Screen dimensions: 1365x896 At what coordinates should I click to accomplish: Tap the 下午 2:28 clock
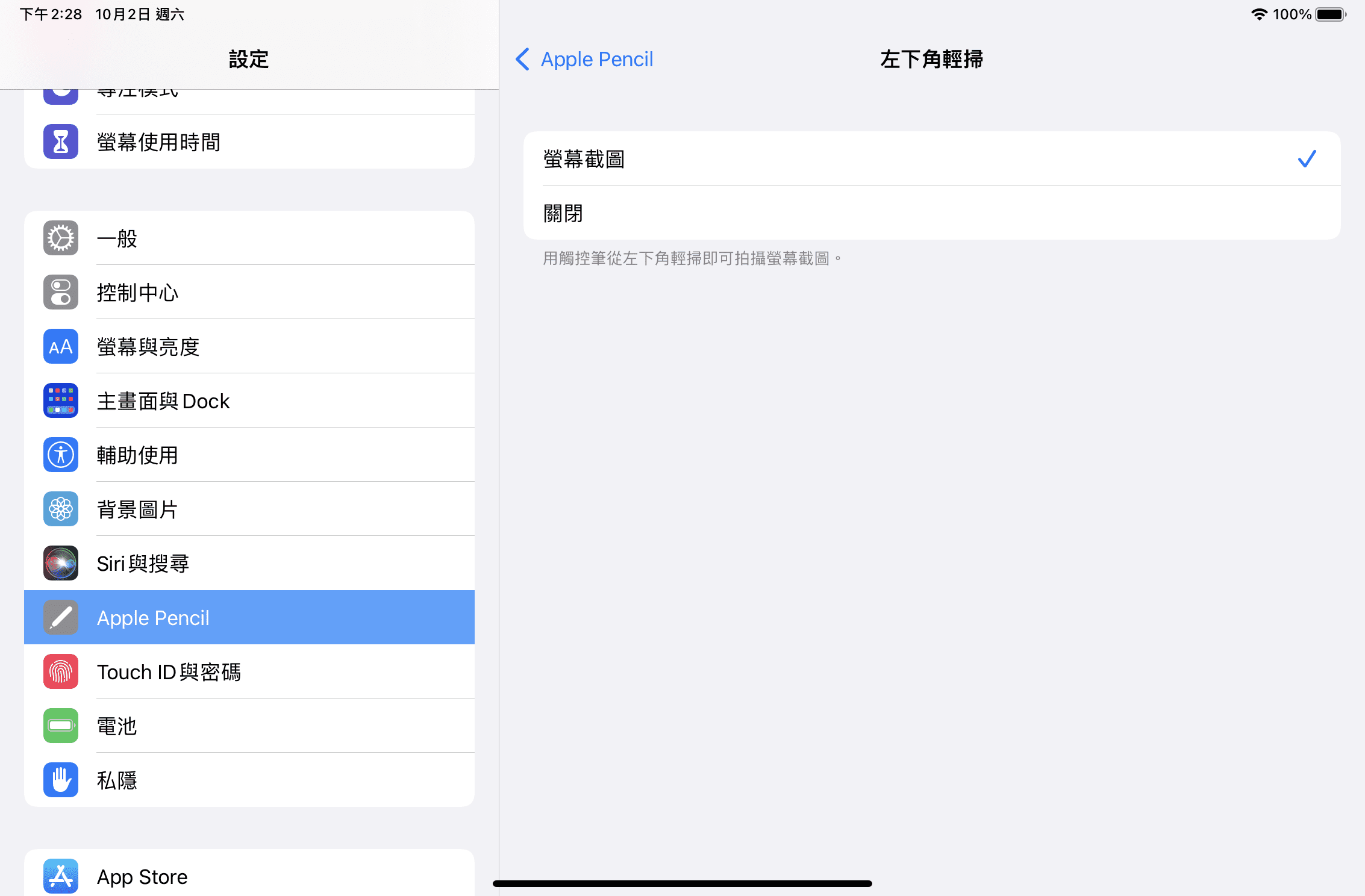51,14
